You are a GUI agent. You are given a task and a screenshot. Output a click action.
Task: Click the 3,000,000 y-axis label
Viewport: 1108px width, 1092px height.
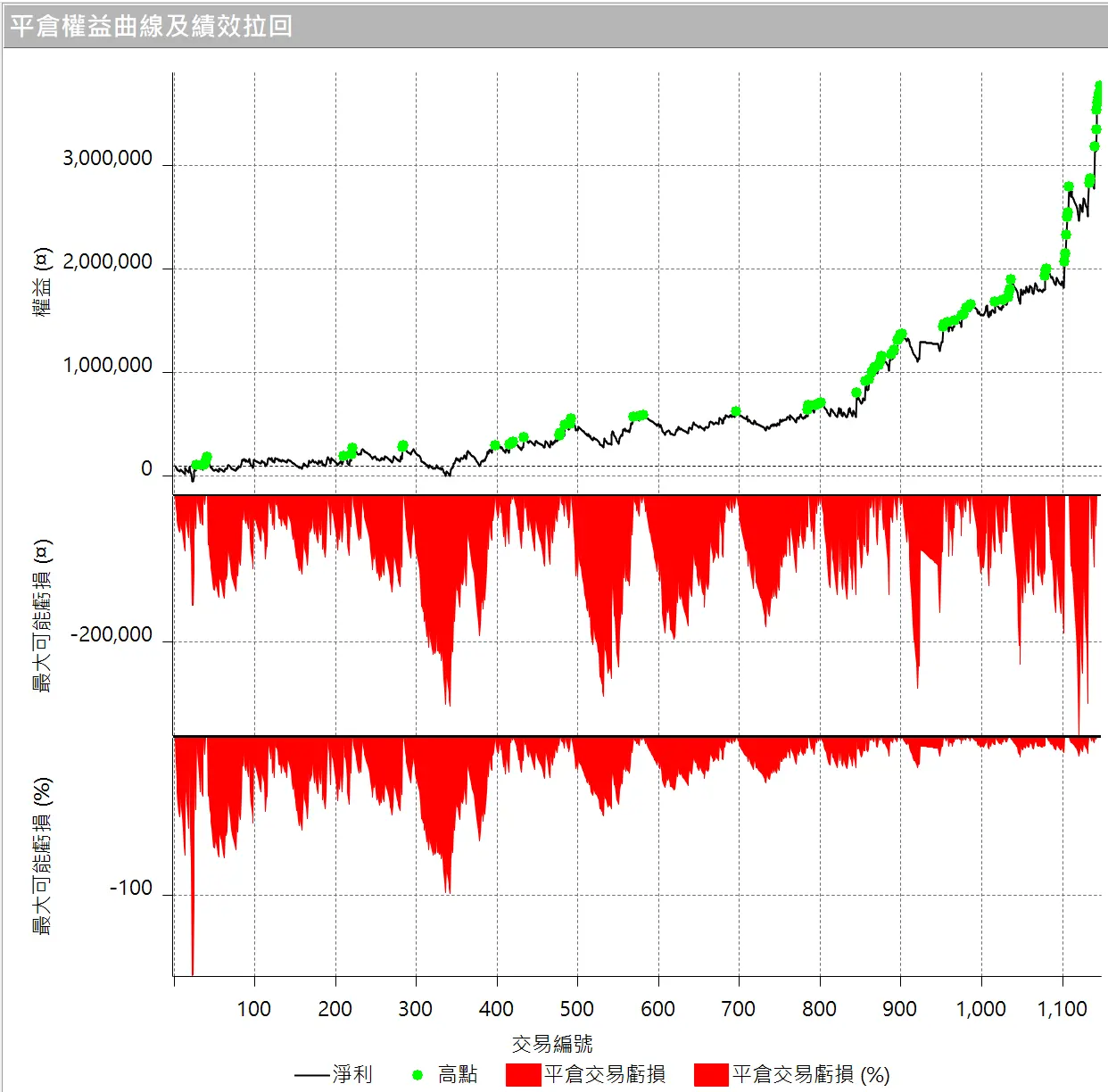click(107, 159)
